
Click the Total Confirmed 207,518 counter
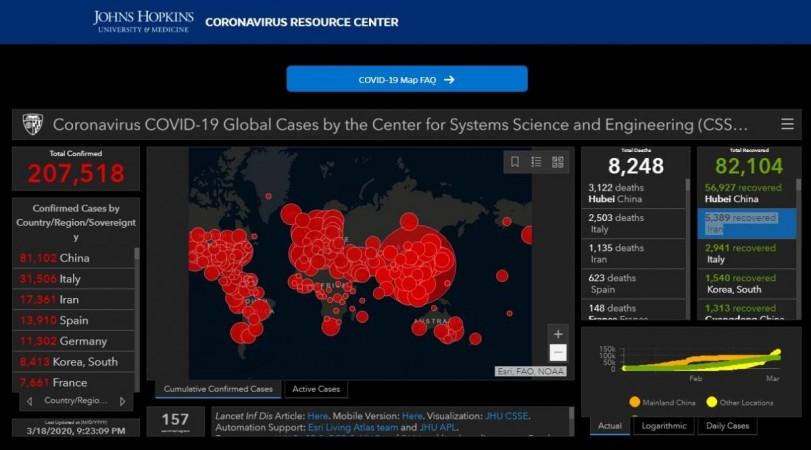(x=76, y=169)
